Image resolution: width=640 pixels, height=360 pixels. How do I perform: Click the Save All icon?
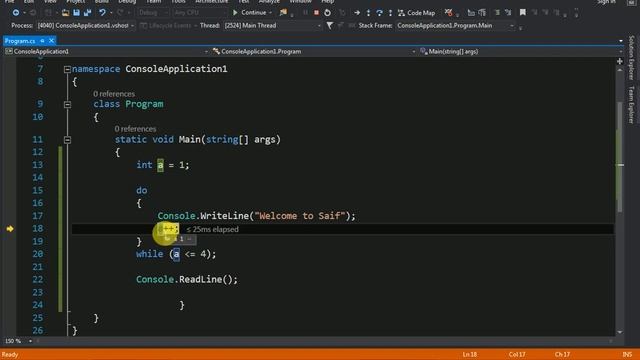click(87, 13)
